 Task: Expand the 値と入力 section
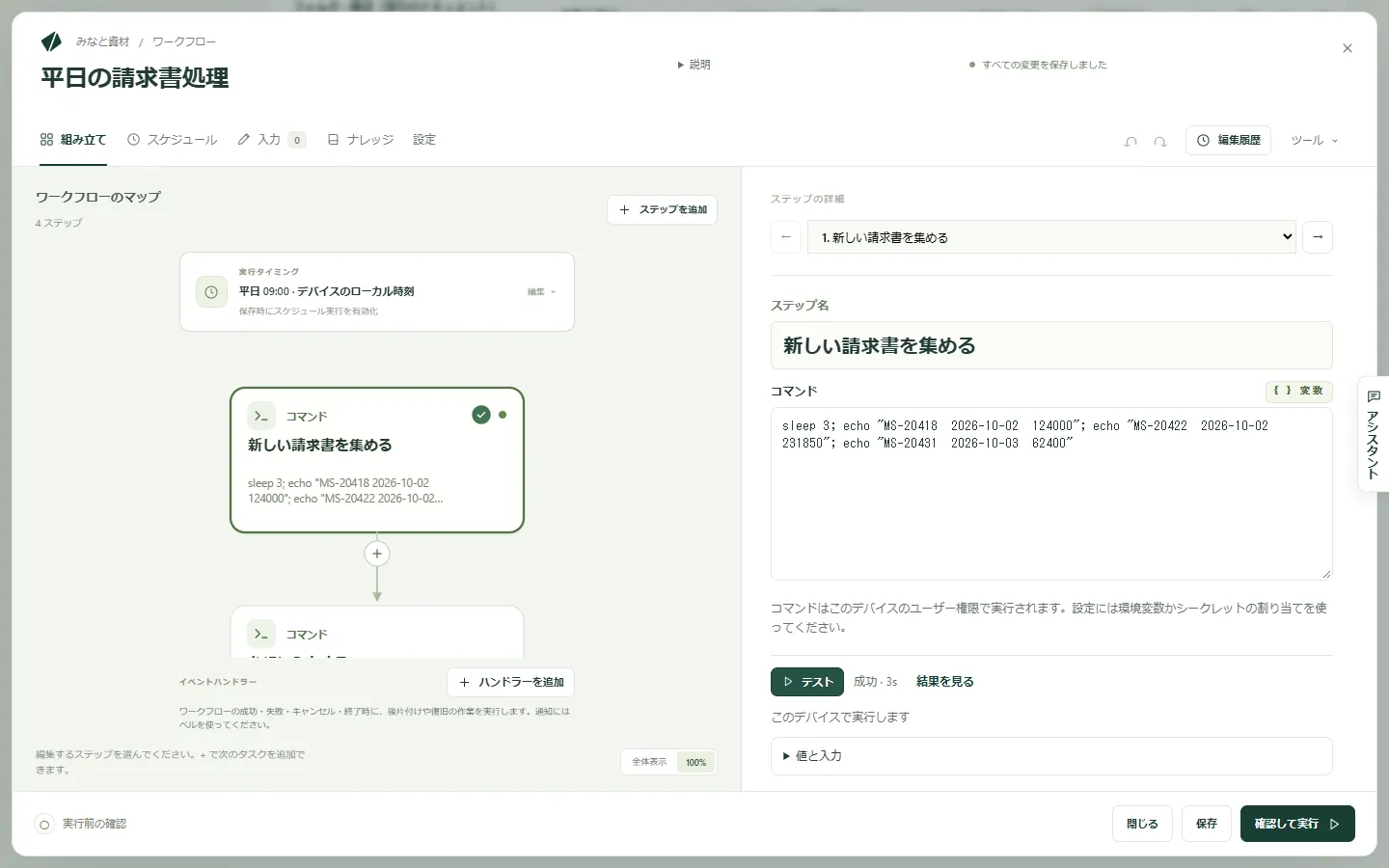coord(1051,756)
